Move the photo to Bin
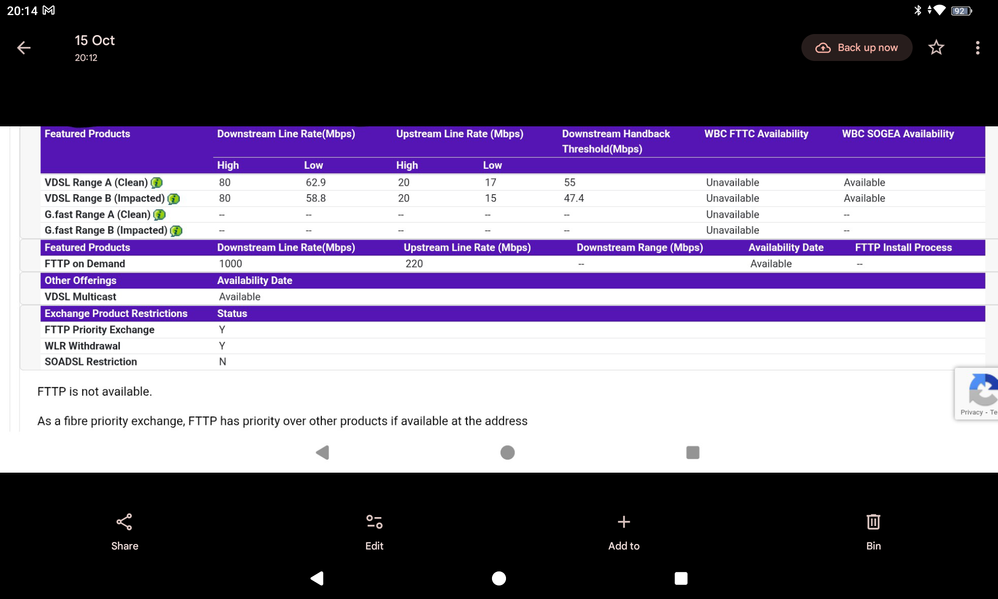Image resolution: width=998 pixels, height=599 pixels. 873,531
